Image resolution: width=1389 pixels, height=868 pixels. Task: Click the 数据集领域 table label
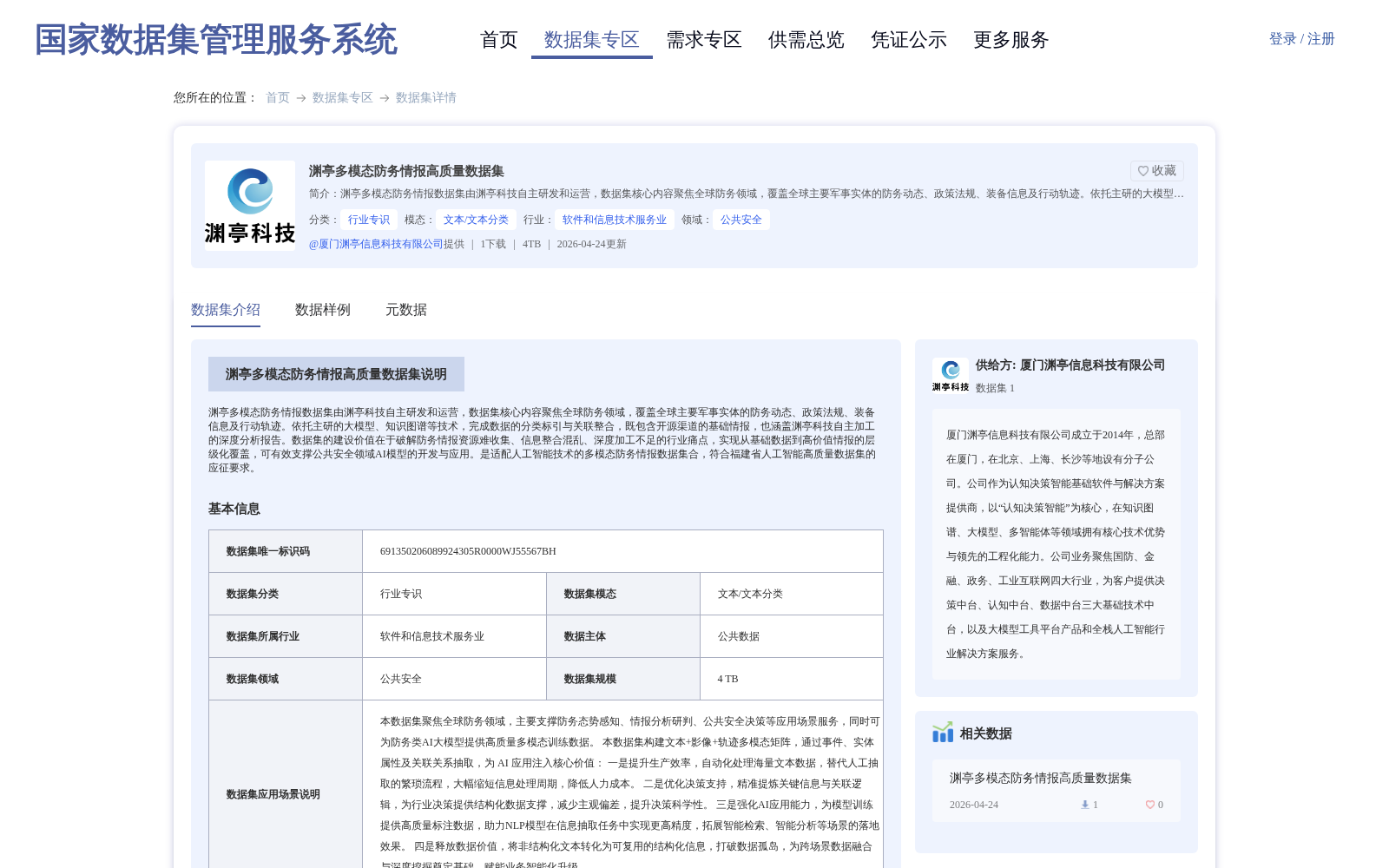pos(253,679)
